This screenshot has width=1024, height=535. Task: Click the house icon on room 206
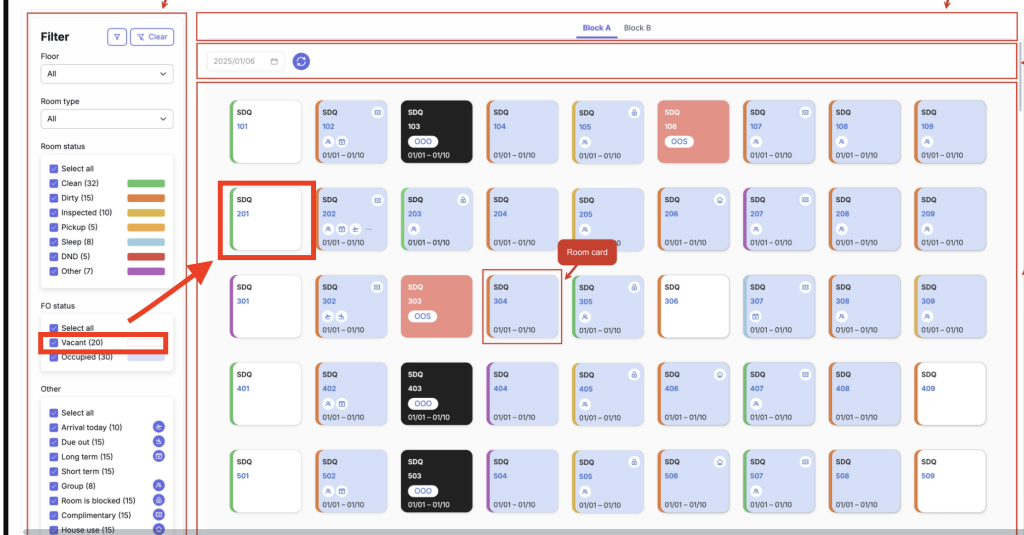click(719, 200)
